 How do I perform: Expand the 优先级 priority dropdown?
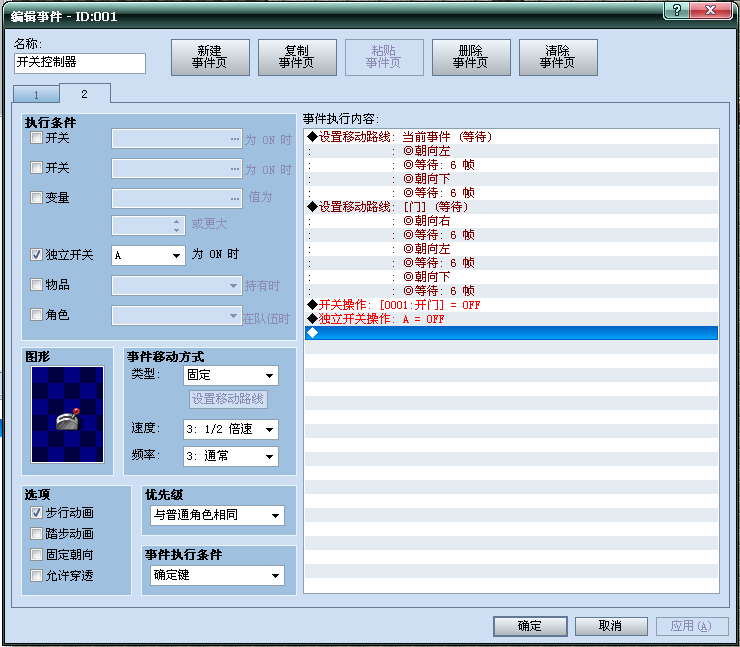coord(216,516)
